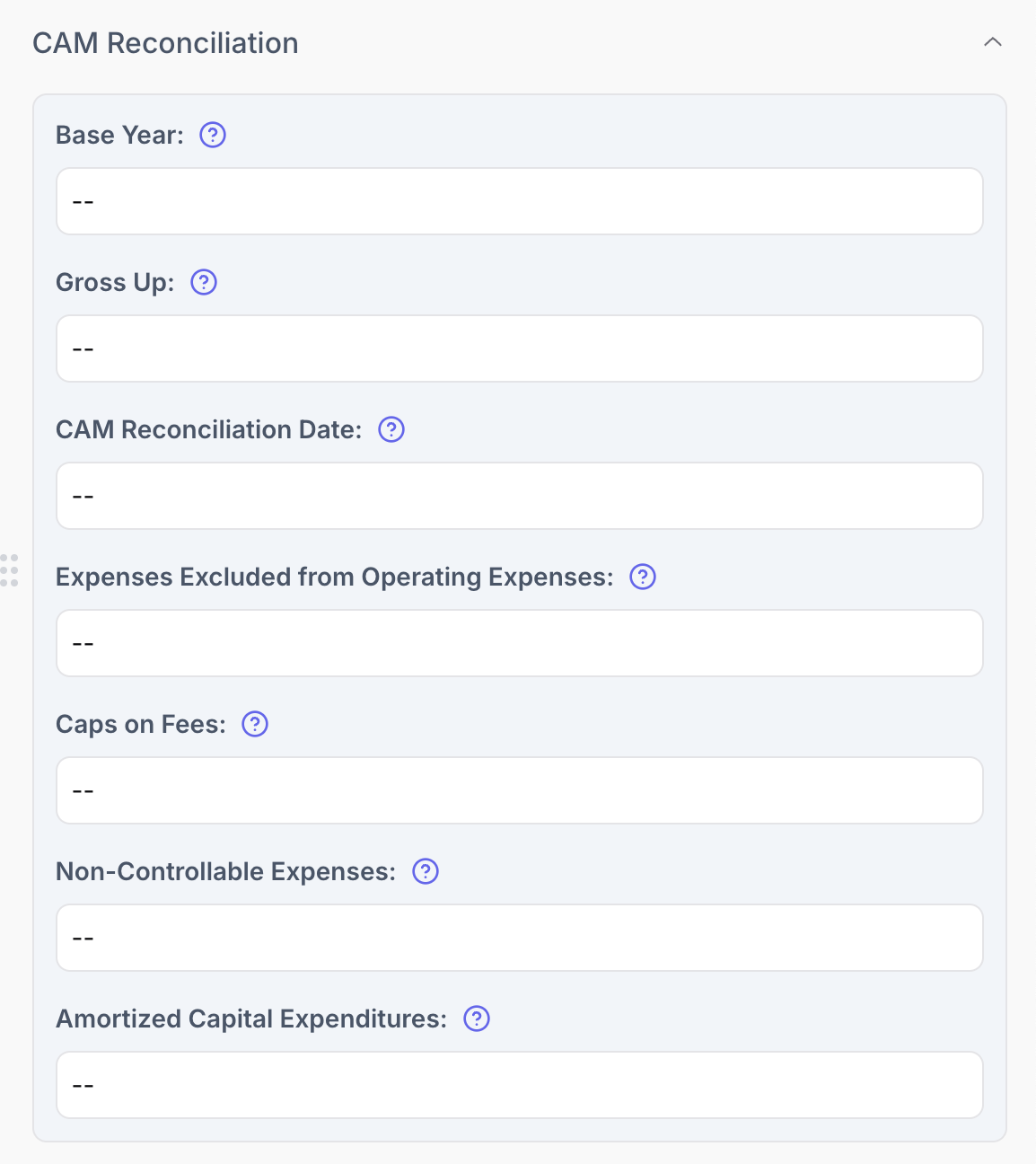
Task: Open the Non-Controllable Expenses help icon
Action: (426, 871)
